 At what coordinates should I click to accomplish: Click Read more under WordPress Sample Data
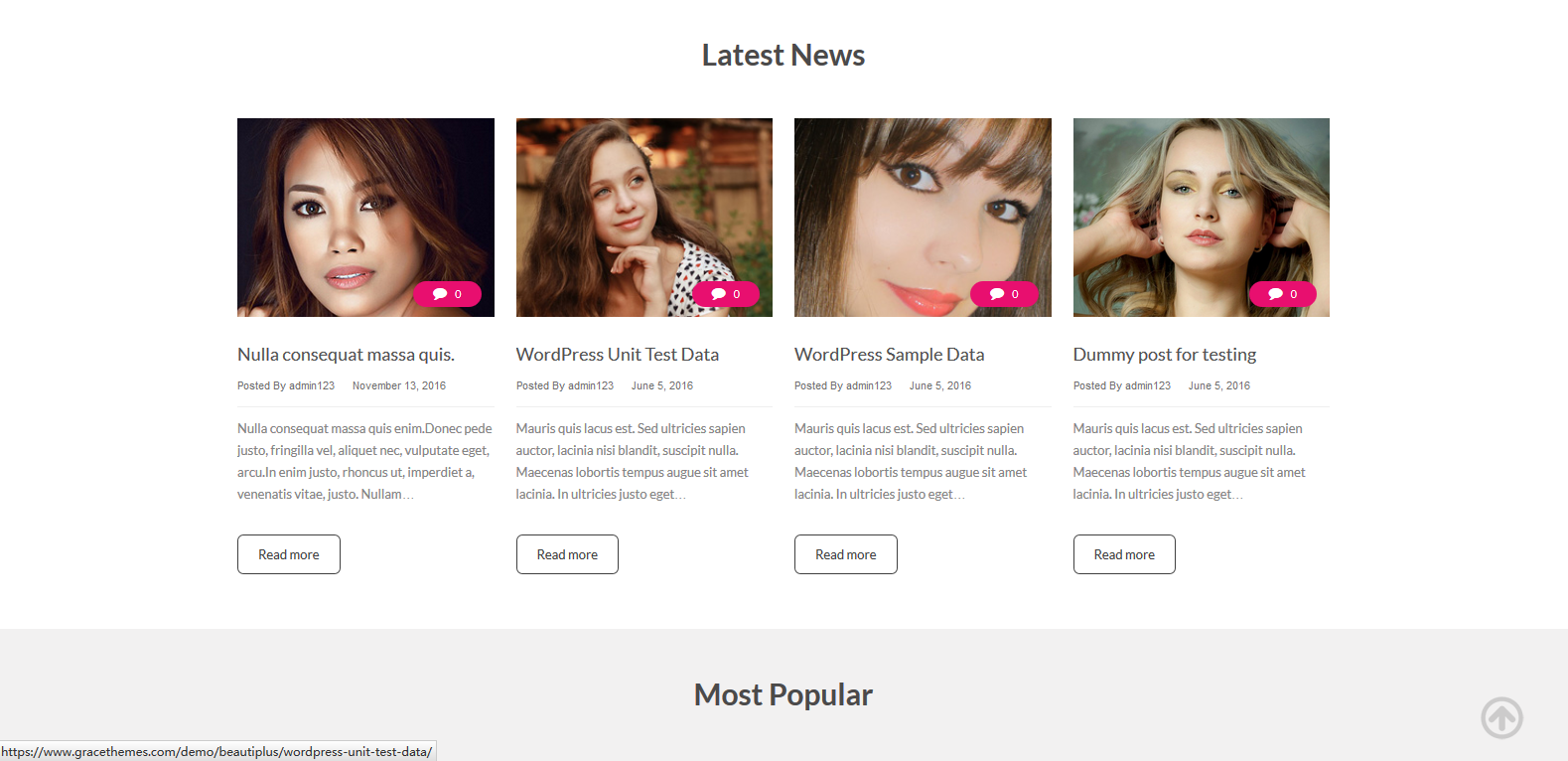point(846,554)
